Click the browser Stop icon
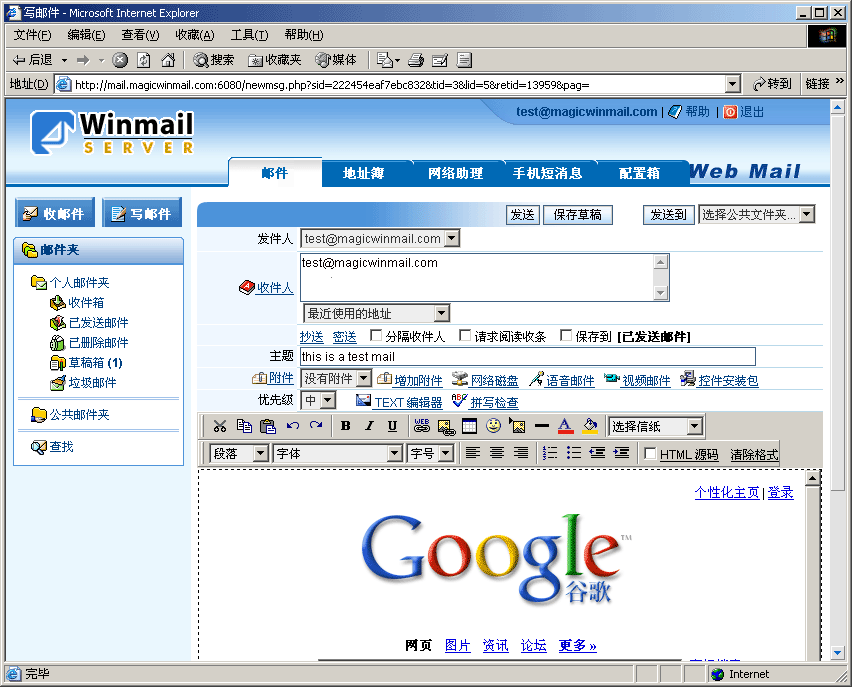 [120, 60]
